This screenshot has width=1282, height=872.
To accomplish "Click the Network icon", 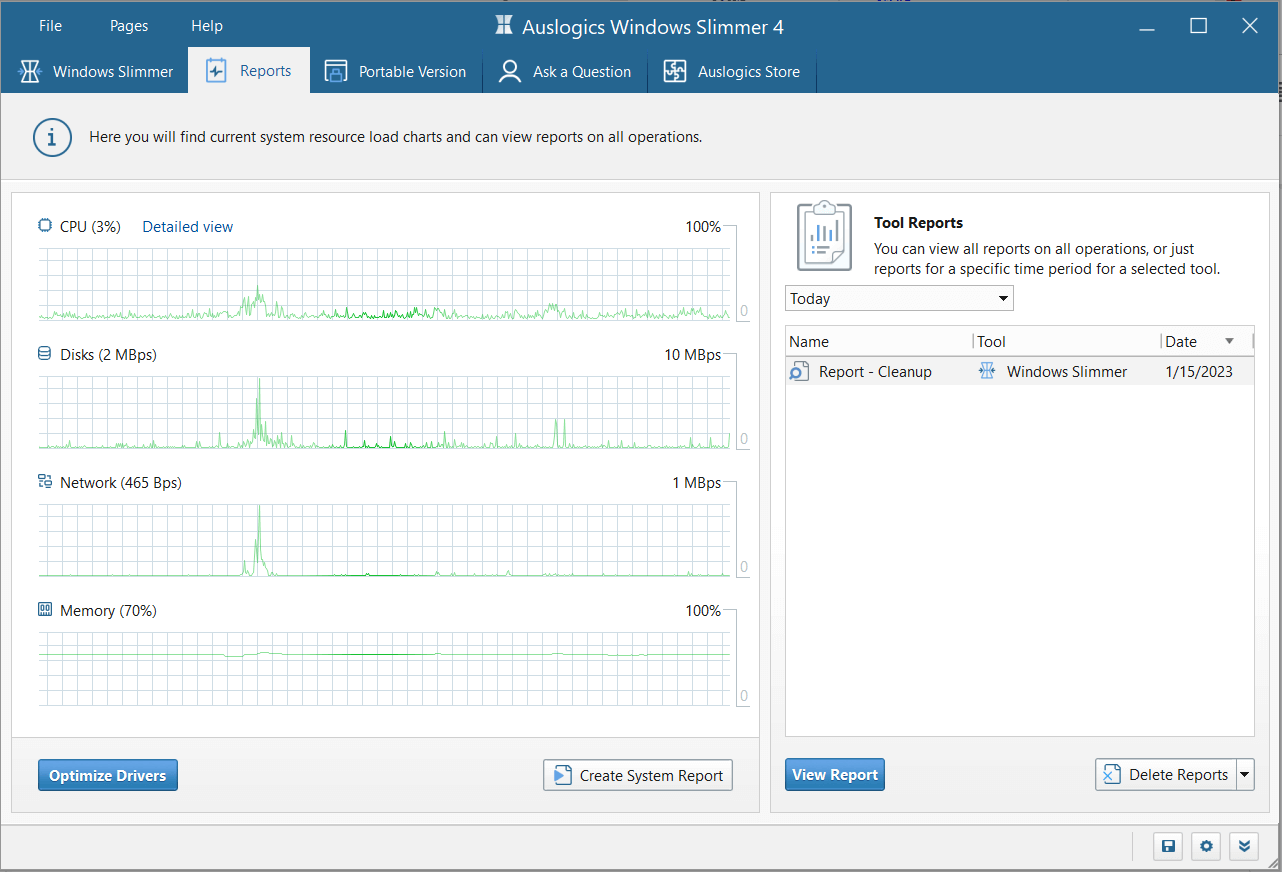I will (45, 482).
